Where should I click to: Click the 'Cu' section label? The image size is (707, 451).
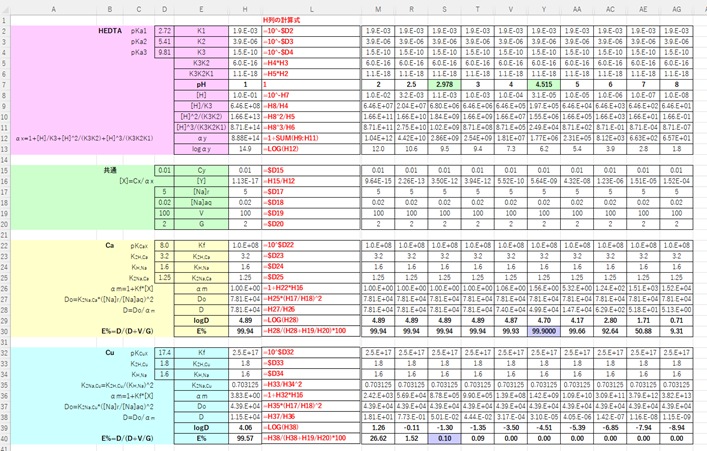click(x=110, y=353)
